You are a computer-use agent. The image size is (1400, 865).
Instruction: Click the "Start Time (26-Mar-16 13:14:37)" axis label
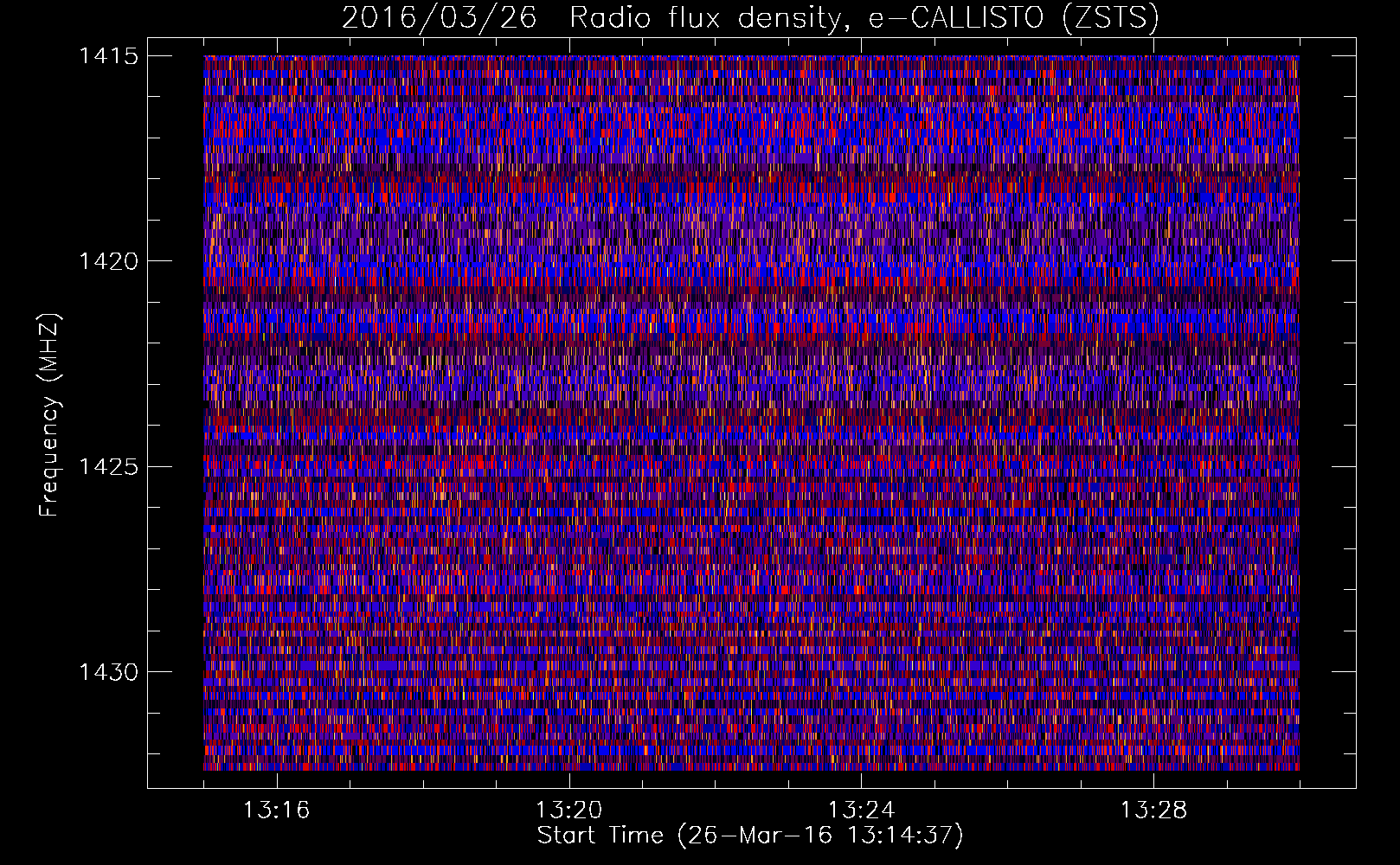750,836
